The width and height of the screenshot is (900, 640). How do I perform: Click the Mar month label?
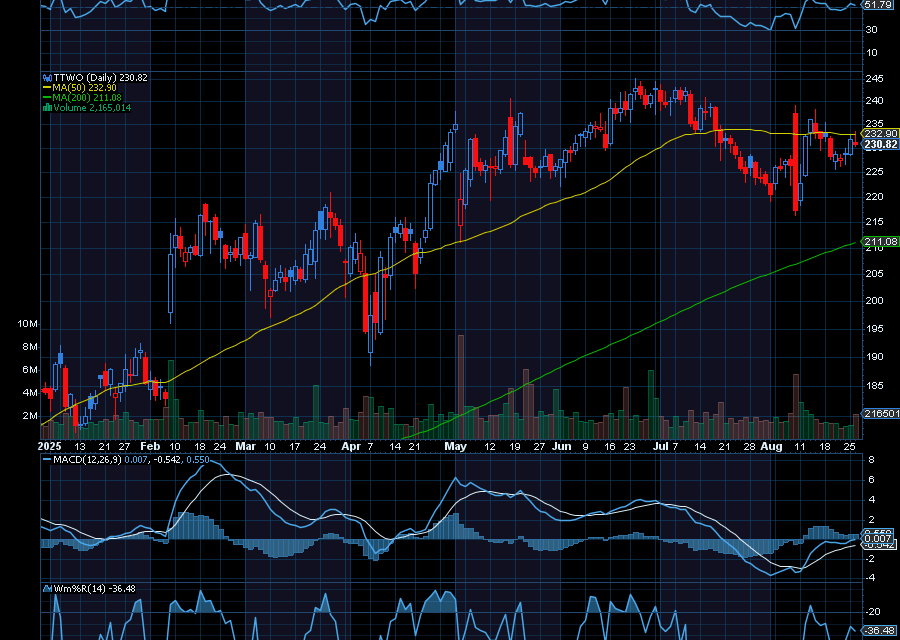point(246,447)
